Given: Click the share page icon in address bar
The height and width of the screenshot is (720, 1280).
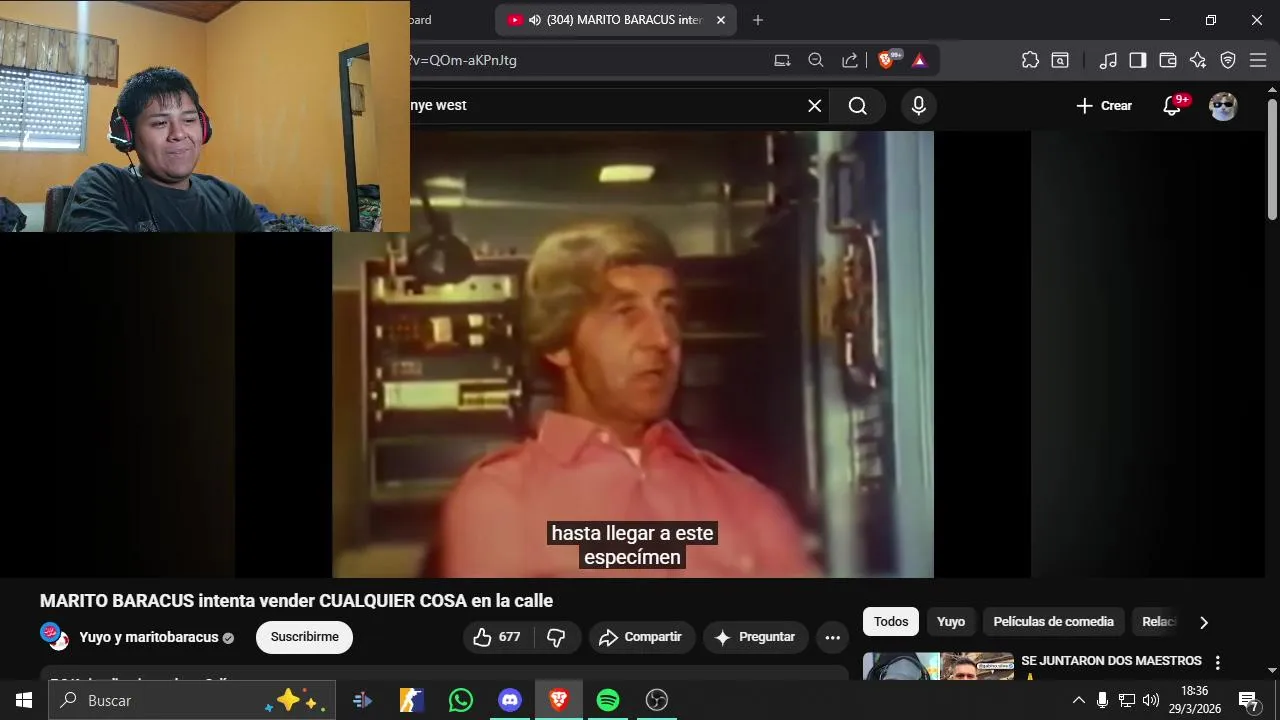Looking at the screenshot, I should point(850,60).
